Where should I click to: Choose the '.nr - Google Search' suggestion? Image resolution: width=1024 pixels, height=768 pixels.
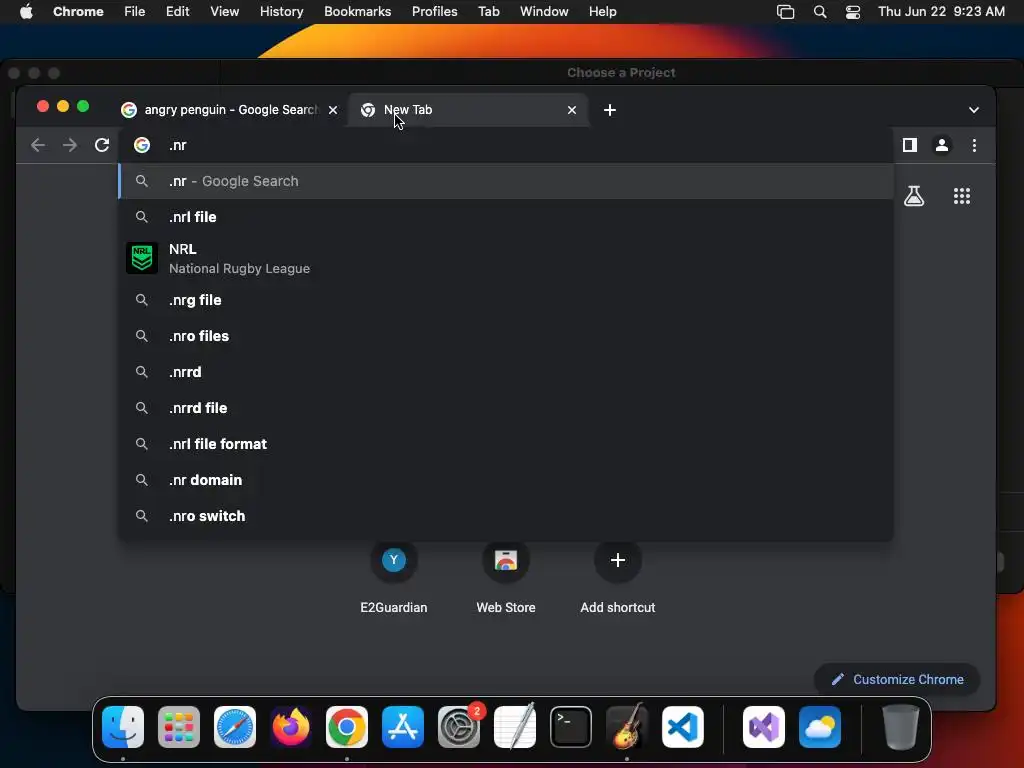[505, 181]
